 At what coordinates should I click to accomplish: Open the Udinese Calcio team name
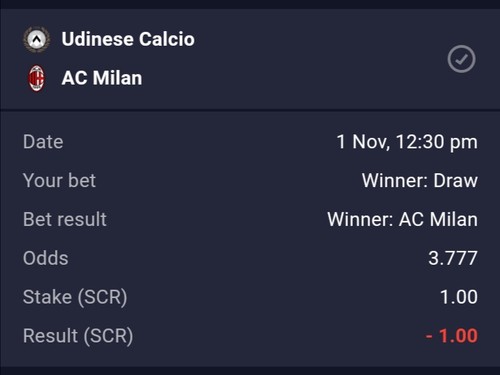coord(128,39)
